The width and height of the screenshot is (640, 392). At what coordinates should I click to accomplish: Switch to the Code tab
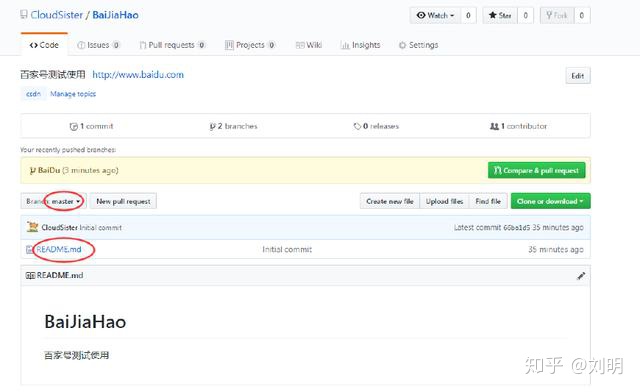(x=44, y=45)
